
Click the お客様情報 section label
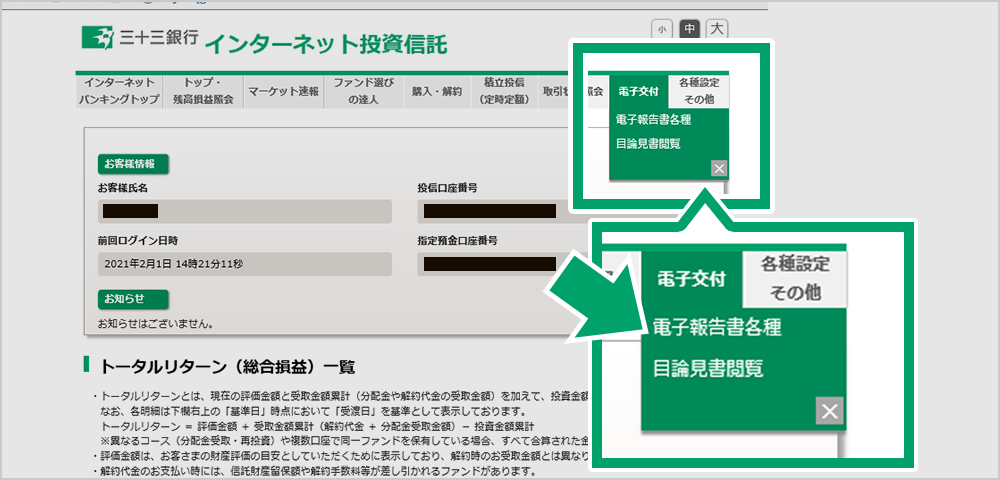pos(133,164)
